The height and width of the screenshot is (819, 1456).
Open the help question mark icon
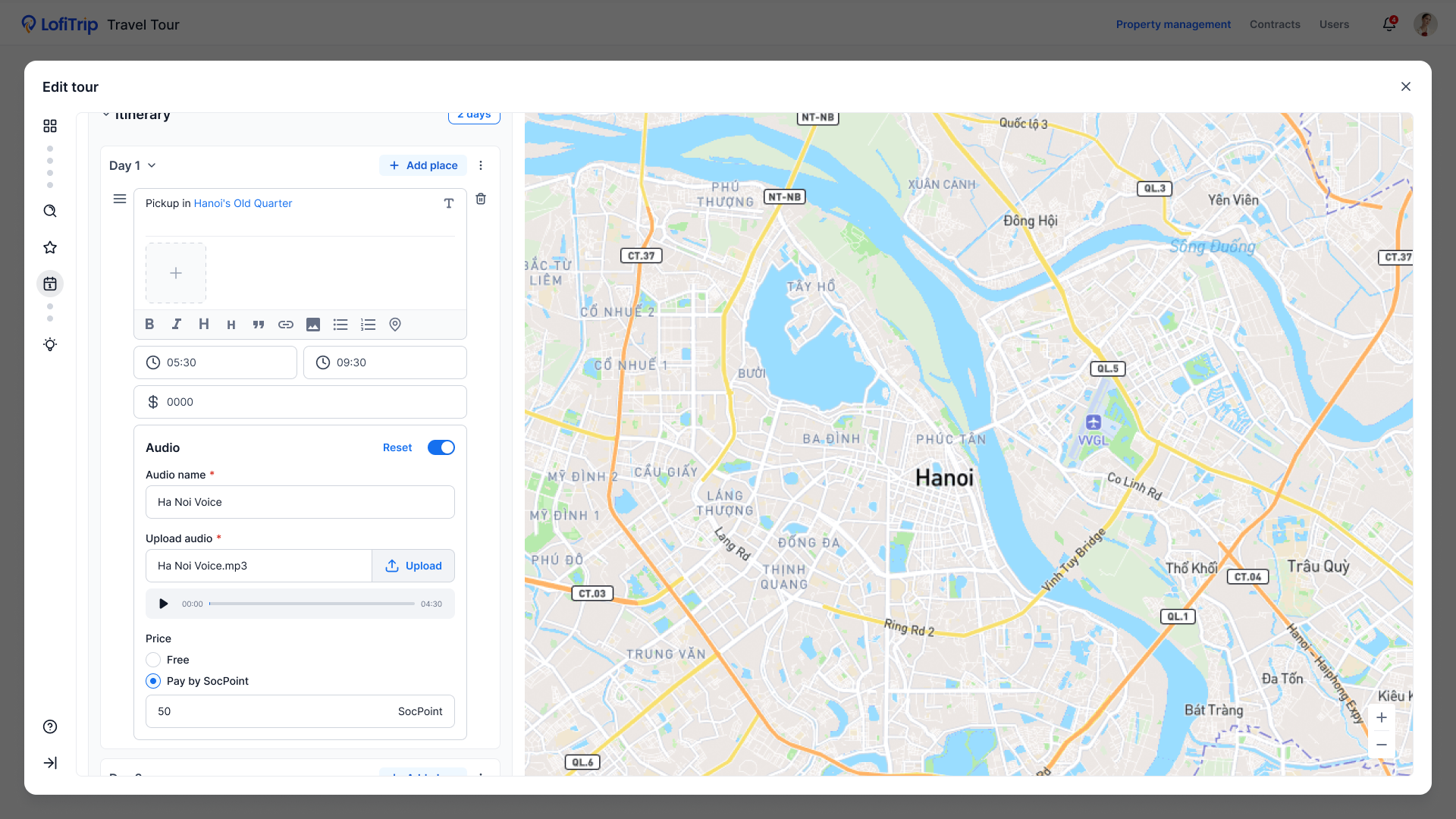click(50, 726)
